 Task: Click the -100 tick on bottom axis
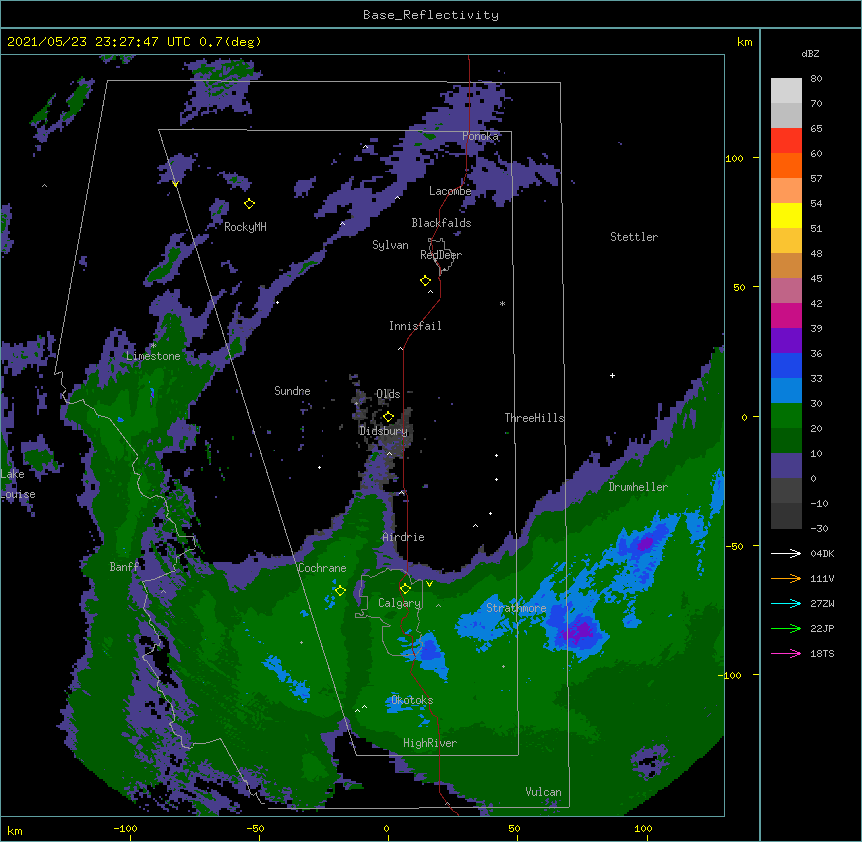(x=126, y=829)
